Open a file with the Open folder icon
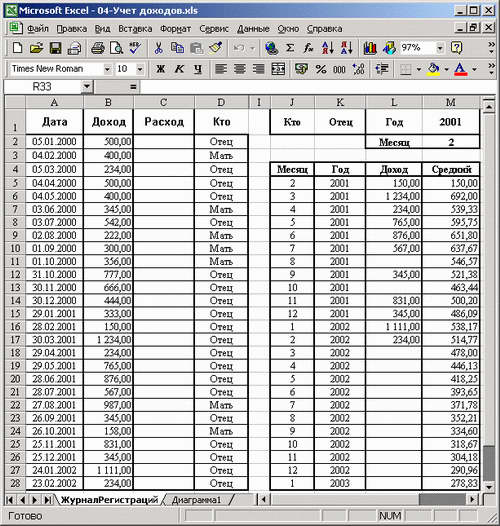 coord(36,49)
